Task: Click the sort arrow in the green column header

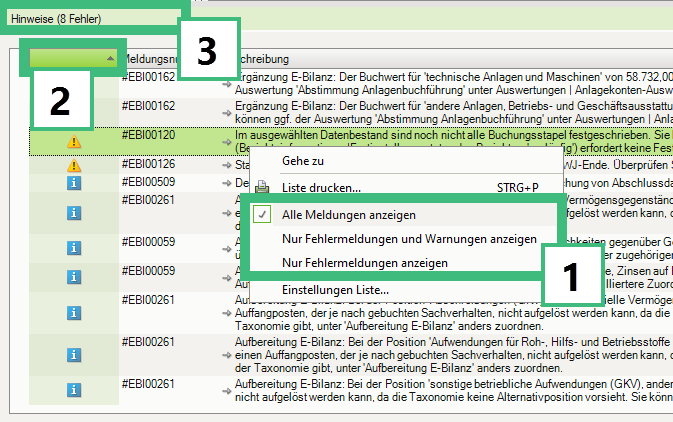Action: tap(109, 60)
